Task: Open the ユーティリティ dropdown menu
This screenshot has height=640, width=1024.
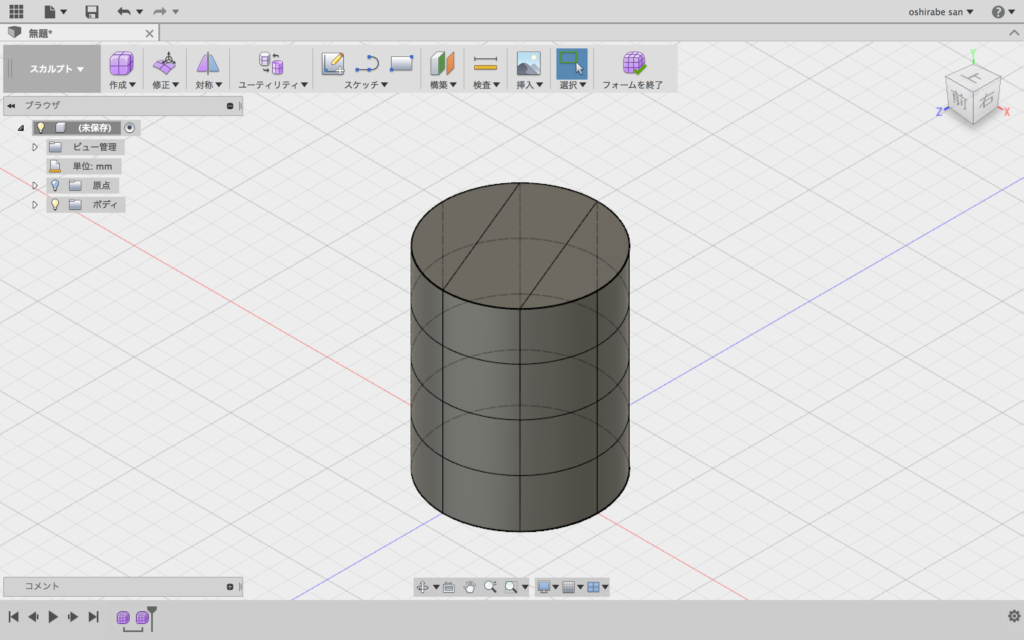Action: (x=272, y=85)
